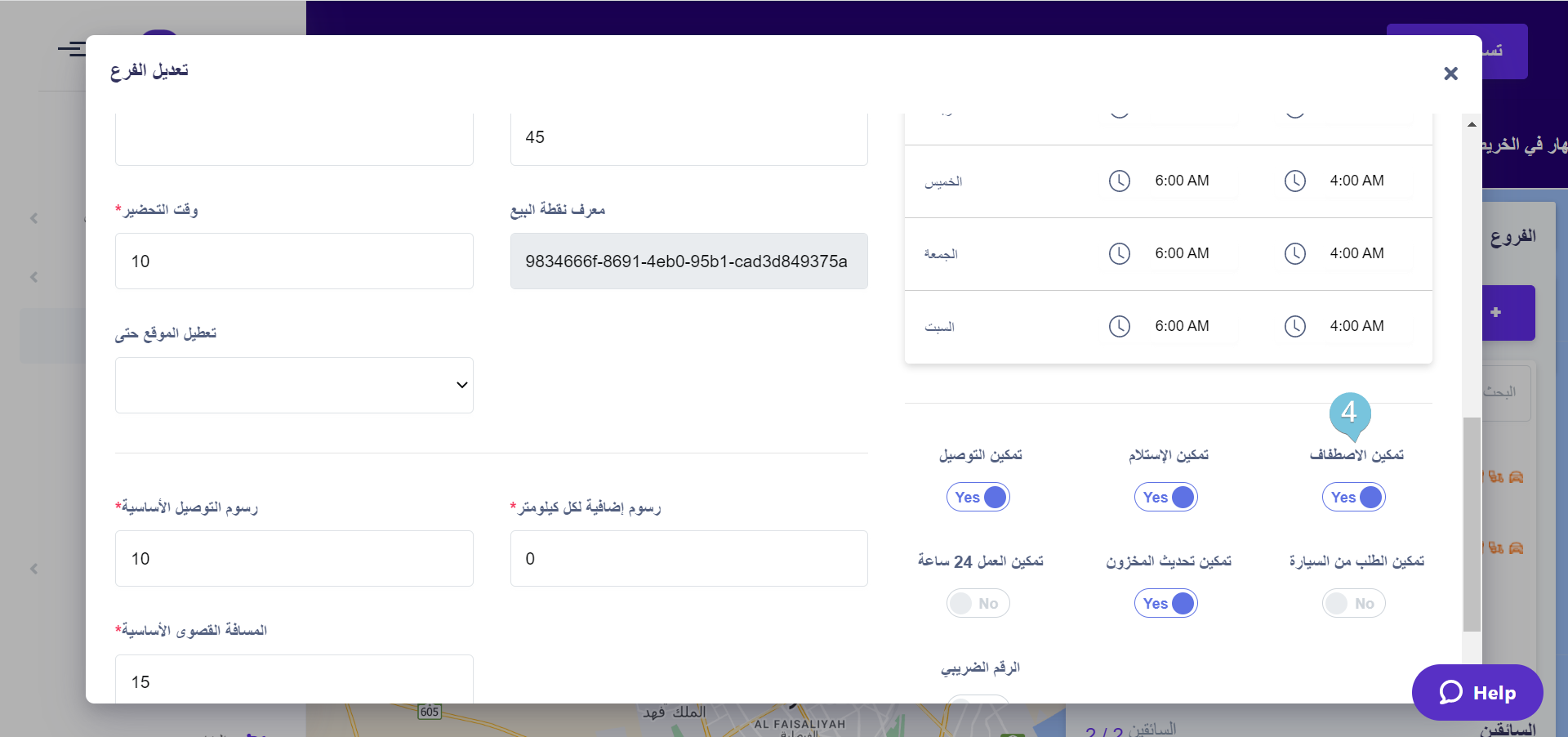
Task: Toggle the enable pickup switch
Action: [1166, 497]
